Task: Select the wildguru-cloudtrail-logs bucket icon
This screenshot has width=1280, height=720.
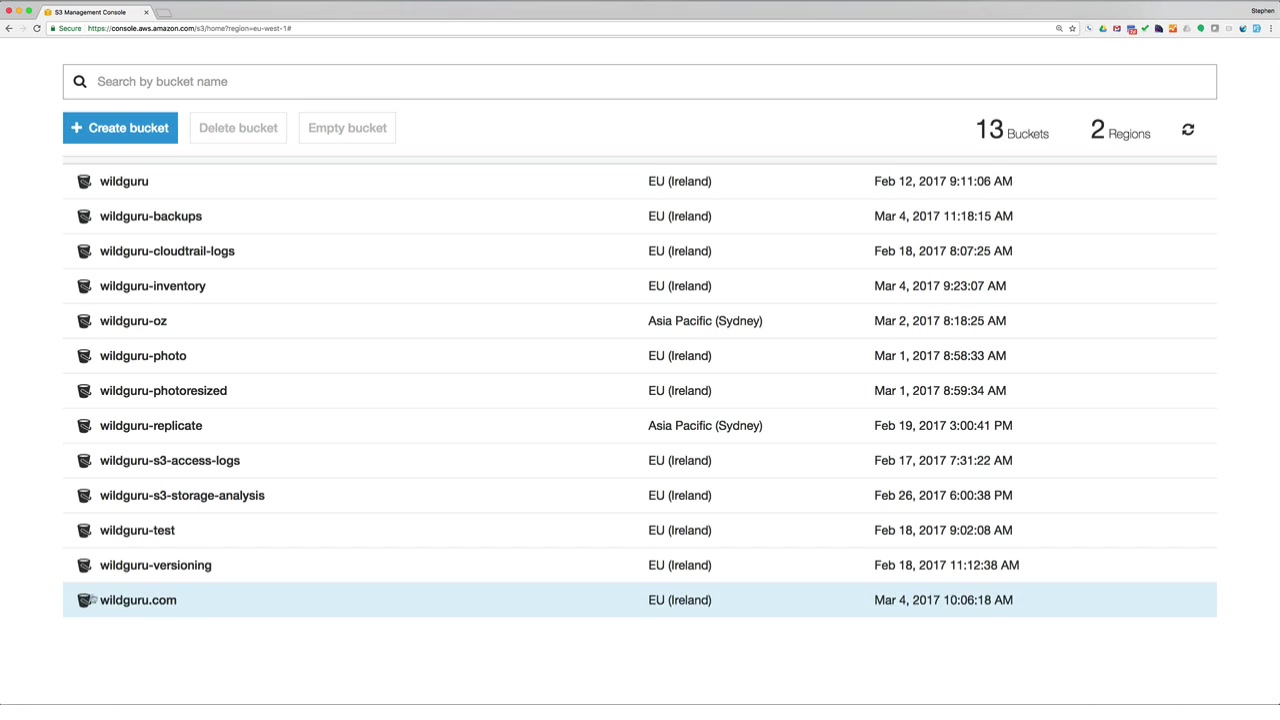Action: pyautogui.click(x=84, y=251)
